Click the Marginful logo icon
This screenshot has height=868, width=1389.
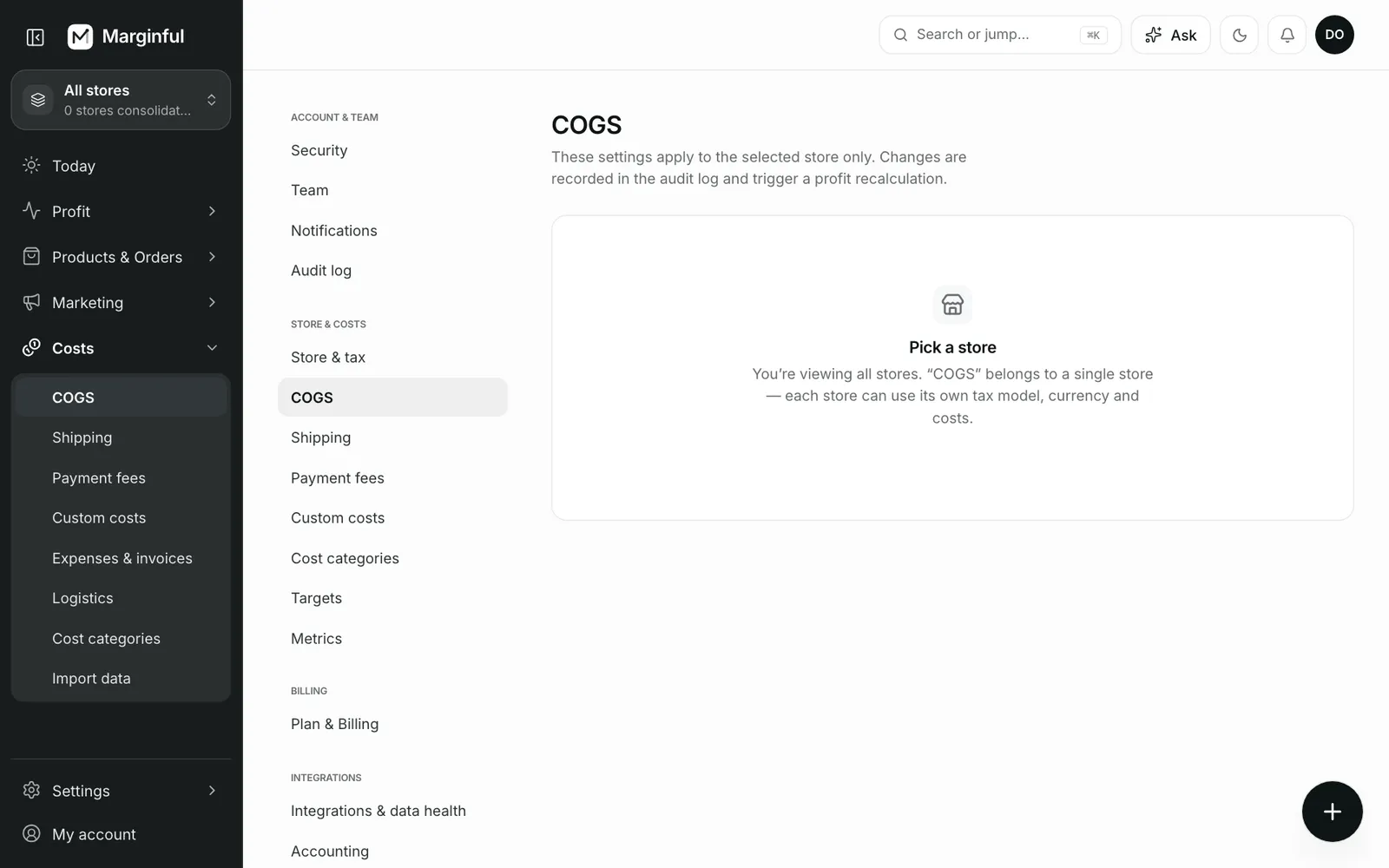80,36
